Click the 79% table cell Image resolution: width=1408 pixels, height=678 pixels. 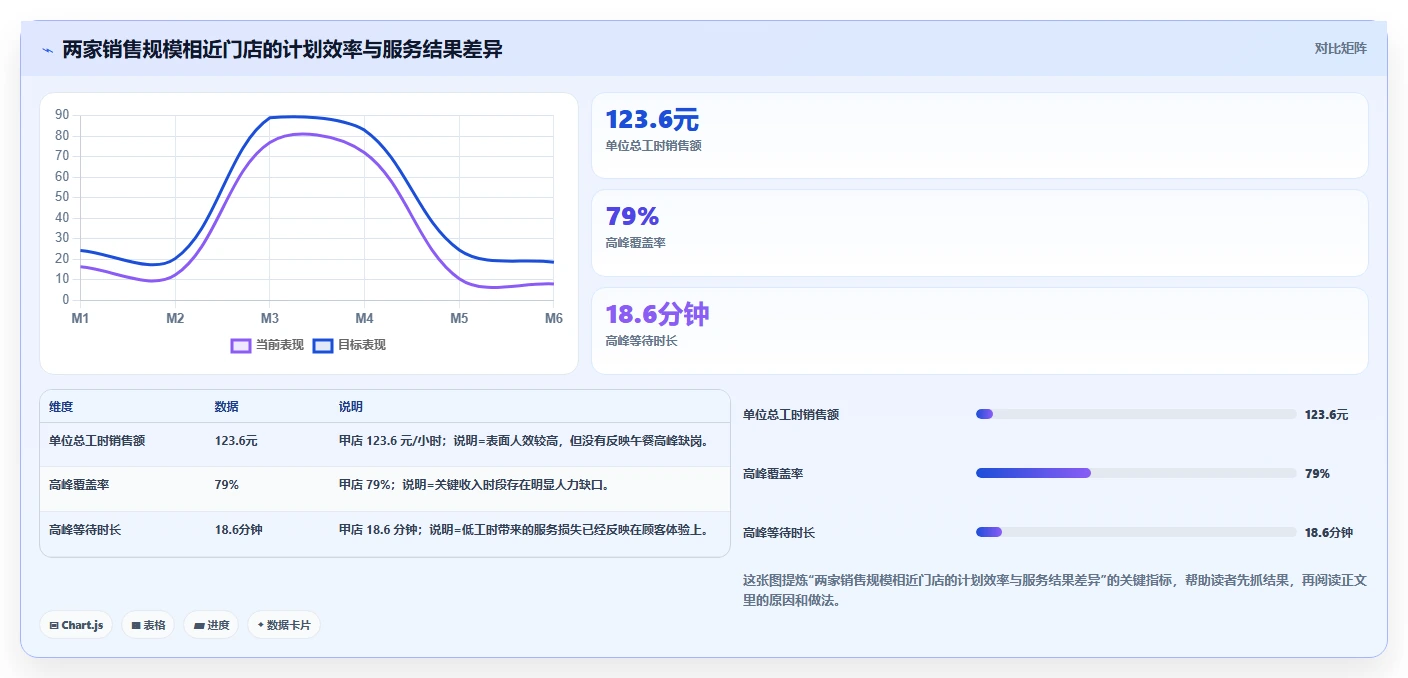coord(227,485)
